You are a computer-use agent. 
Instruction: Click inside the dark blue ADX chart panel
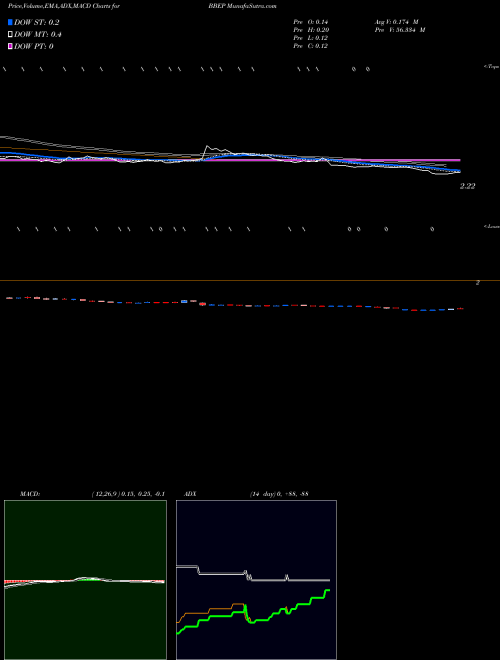pyautogui.click(x=256, y=580)
